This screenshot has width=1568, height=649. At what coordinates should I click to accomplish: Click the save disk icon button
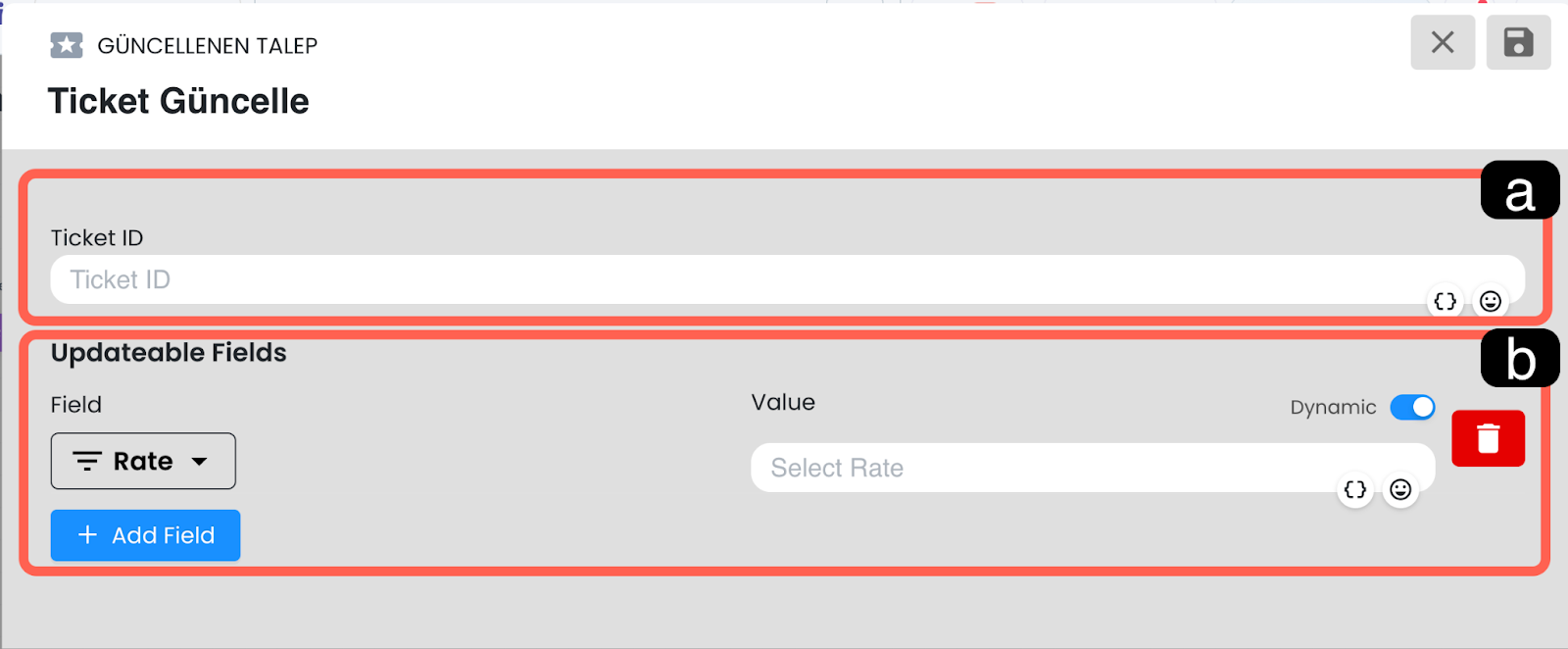click(1518, 42)
